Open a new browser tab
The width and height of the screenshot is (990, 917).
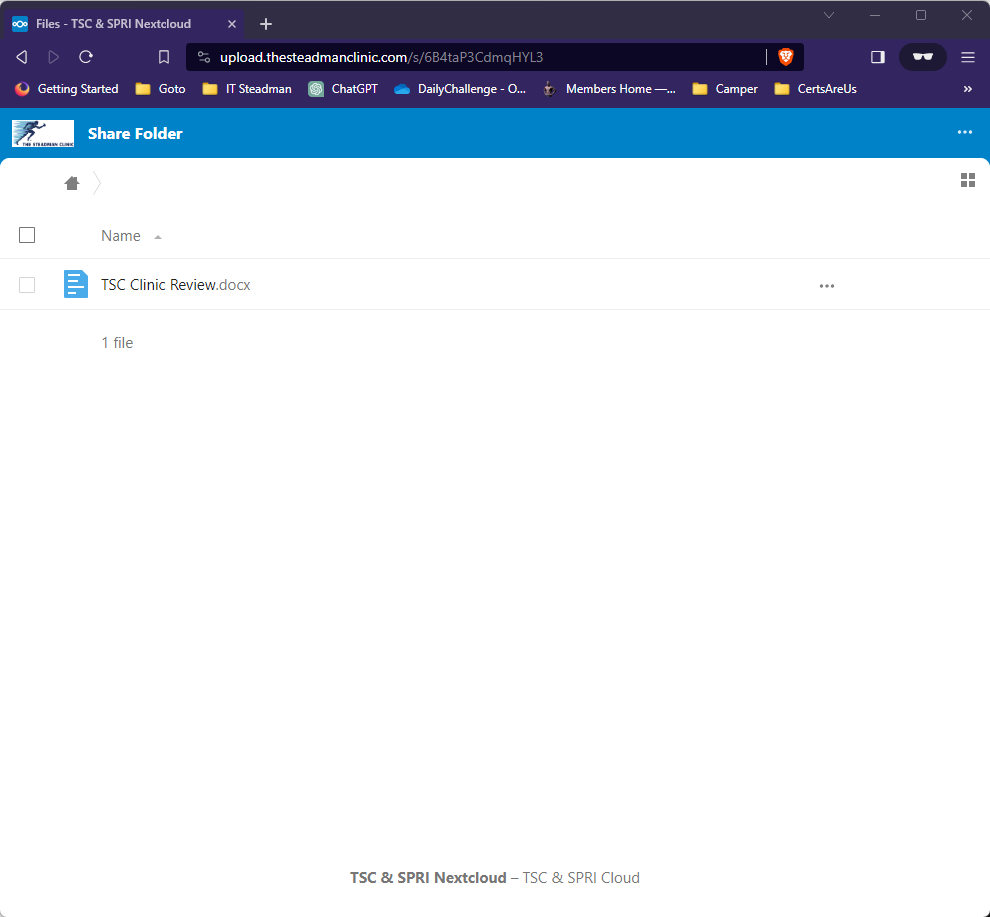point(266,24)
